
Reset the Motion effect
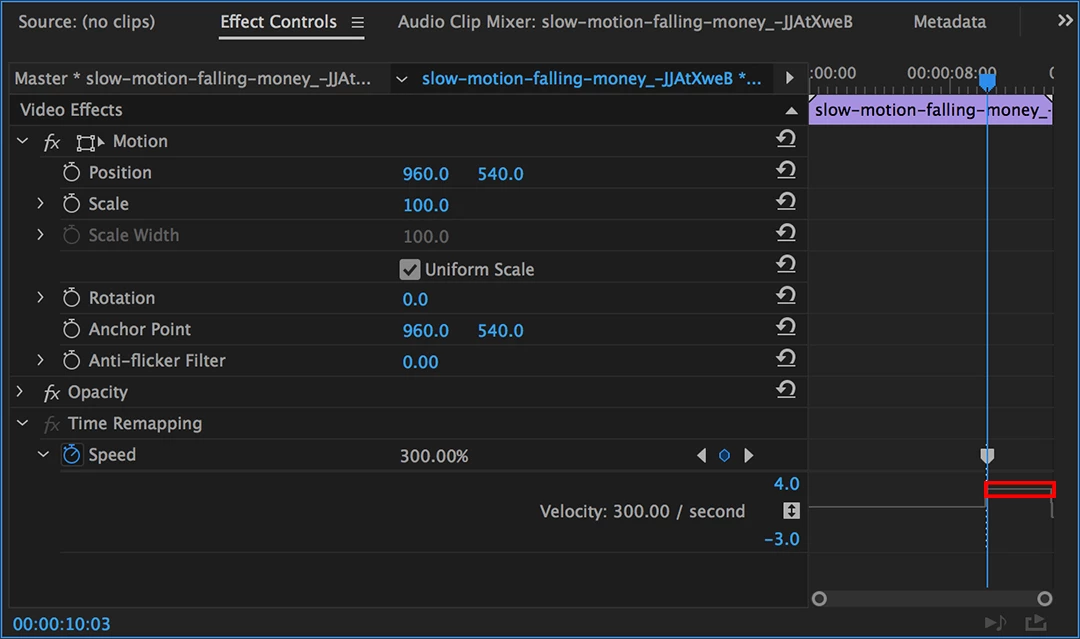pos(786,139)
